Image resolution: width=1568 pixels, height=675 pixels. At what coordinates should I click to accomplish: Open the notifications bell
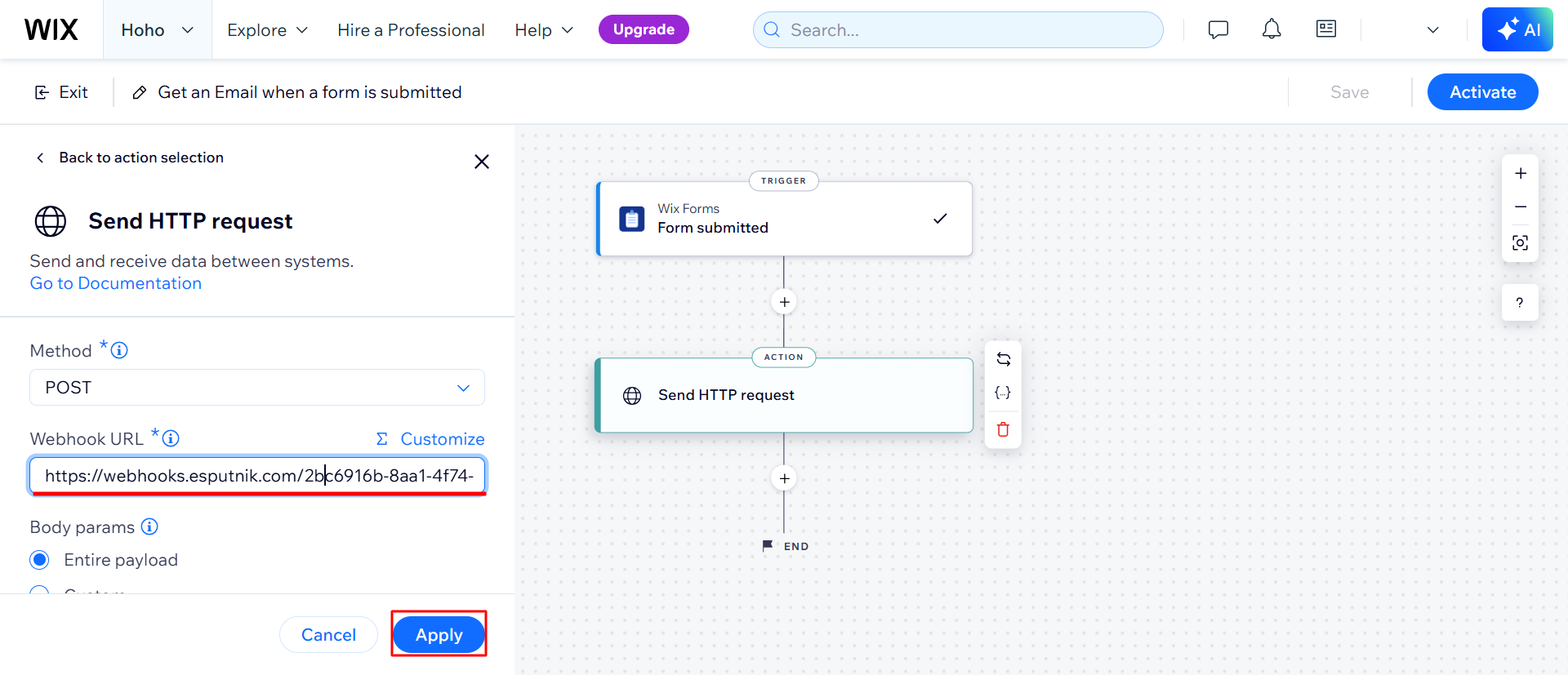point(1272,30)
